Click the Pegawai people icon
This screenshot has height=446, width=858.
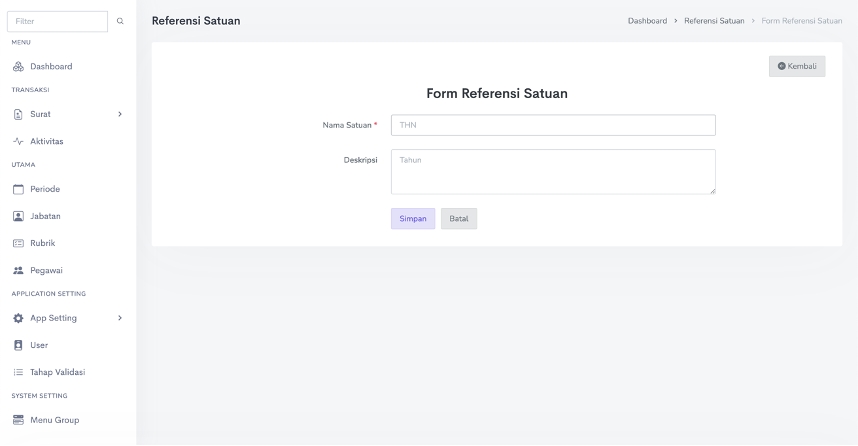[18, 270]
